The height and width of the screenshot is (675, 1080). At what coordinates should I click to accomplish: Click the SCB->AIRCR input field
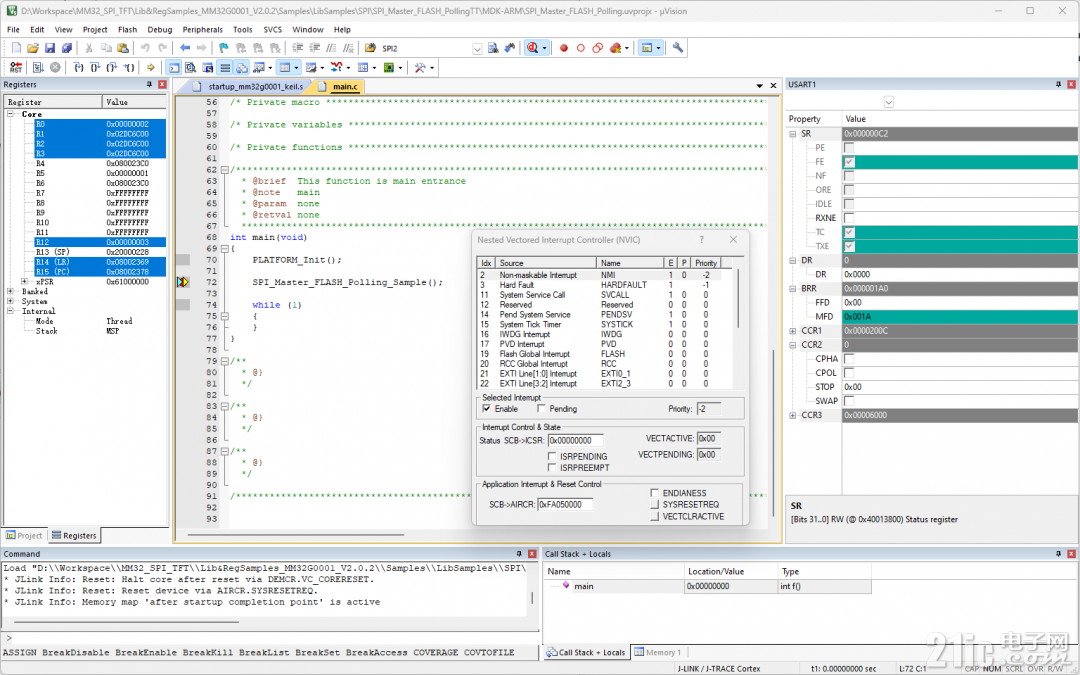pyautogui.click(x=564, y=504)
